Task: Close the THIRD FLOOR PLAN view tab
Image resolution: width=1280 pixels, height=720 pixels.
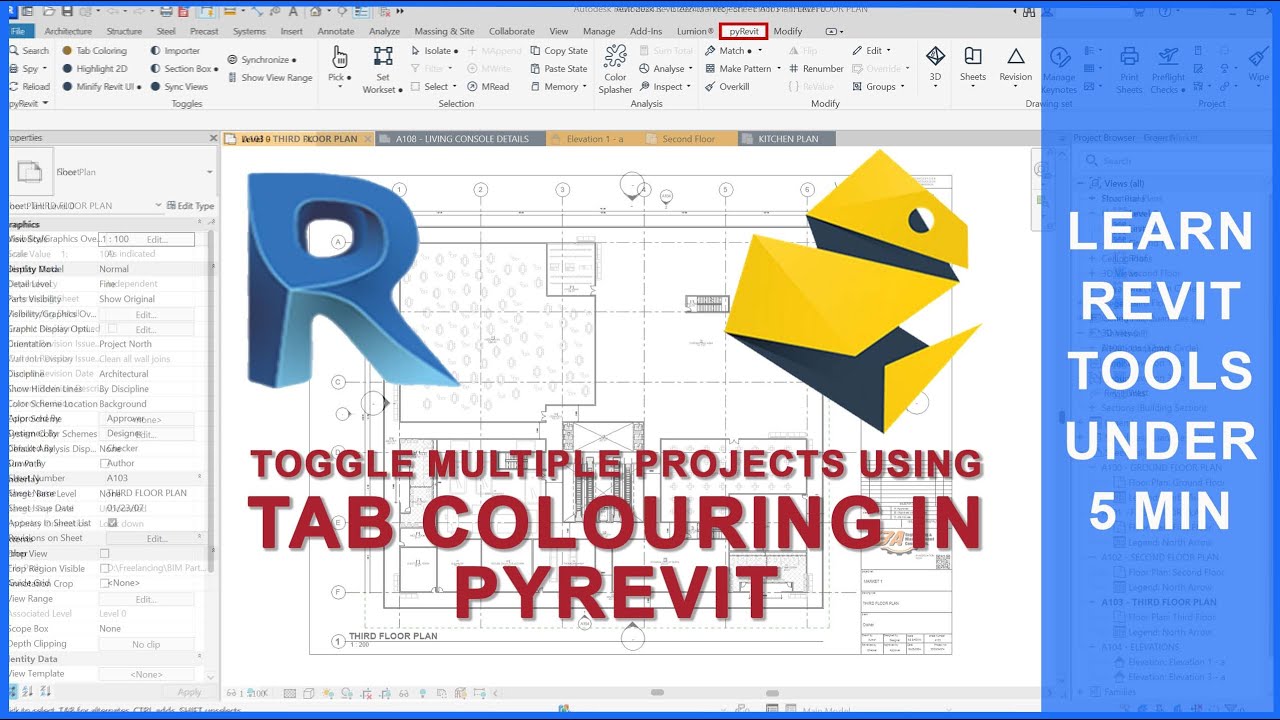Action: [x=367, y=139]
